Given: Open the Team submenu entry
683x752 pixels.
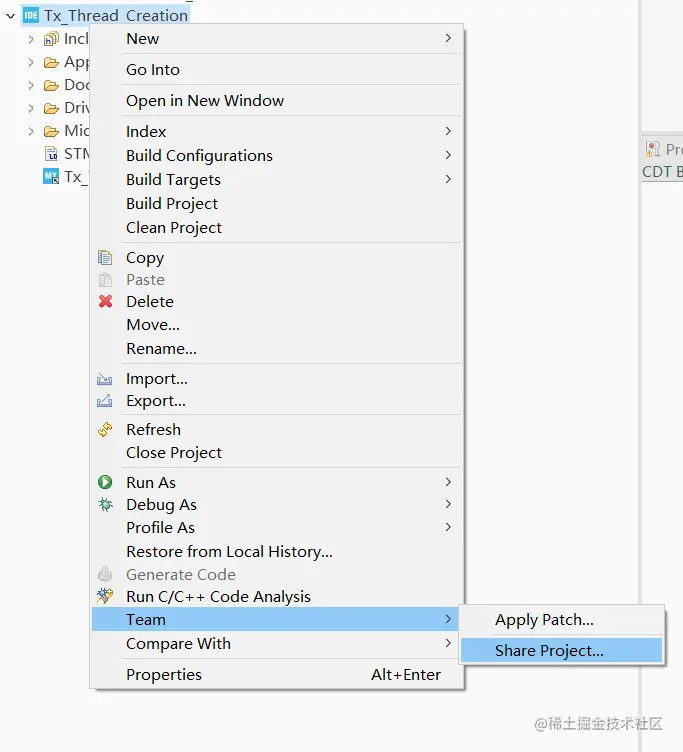Looking at the screenshot, I should coord(276,619).
